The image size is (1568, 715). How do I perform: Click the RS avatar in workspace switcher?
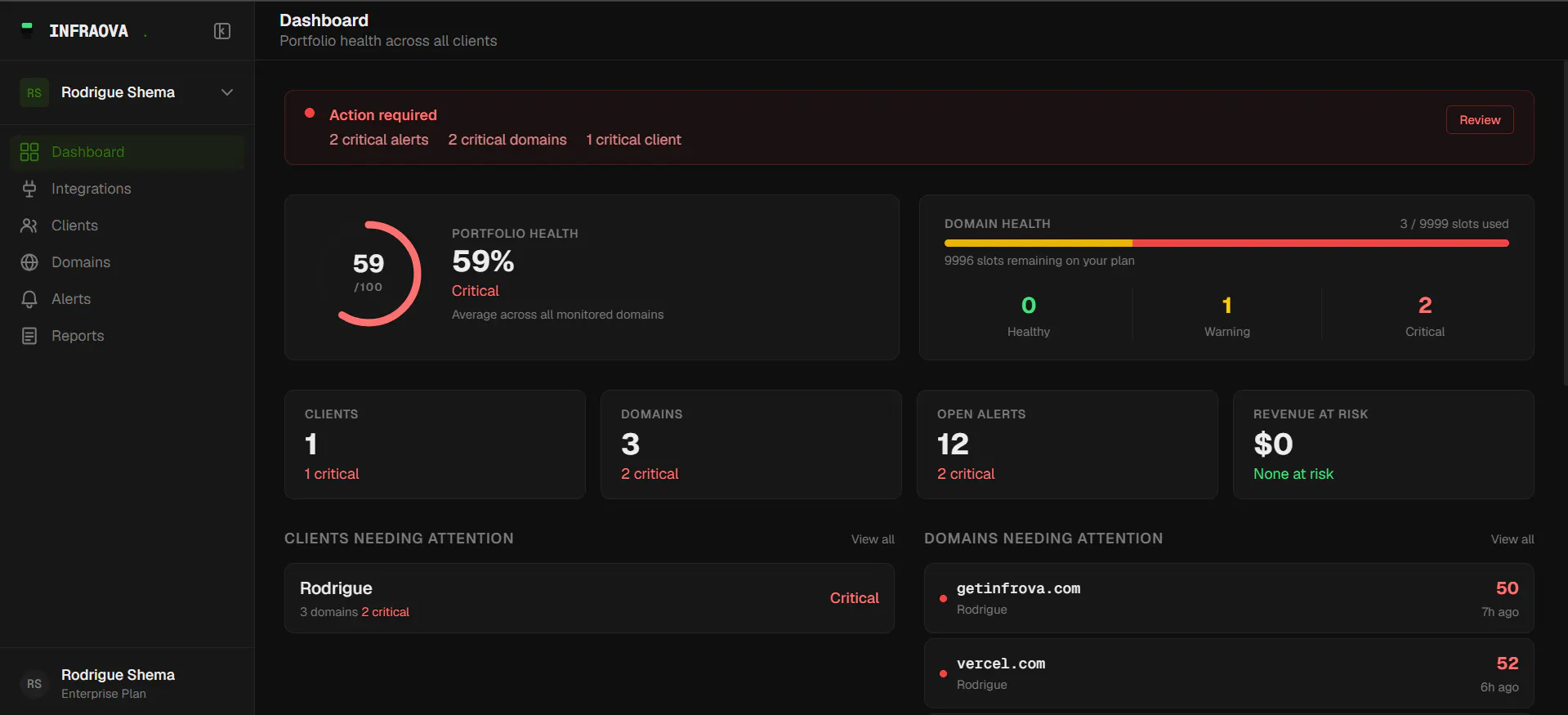[x=34, y=92]
